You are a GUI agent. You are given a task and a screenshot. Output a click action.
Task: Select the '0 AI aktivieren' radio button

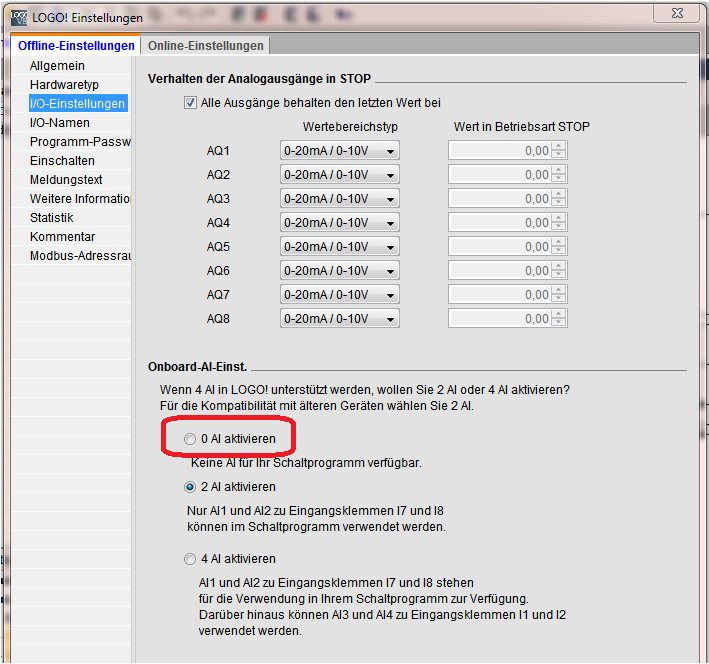pos(189,439)
